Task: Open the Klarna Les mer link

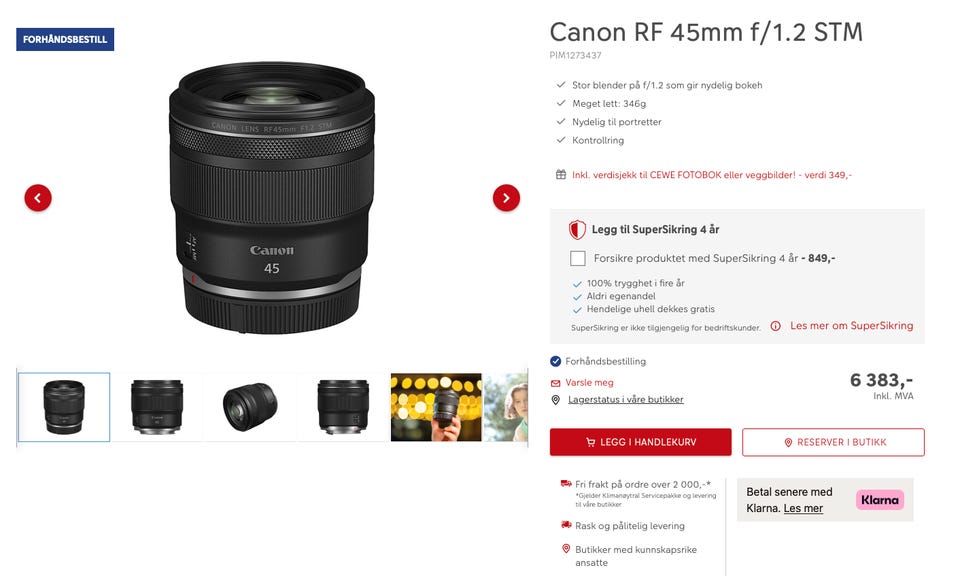Action: pos(803,508)
